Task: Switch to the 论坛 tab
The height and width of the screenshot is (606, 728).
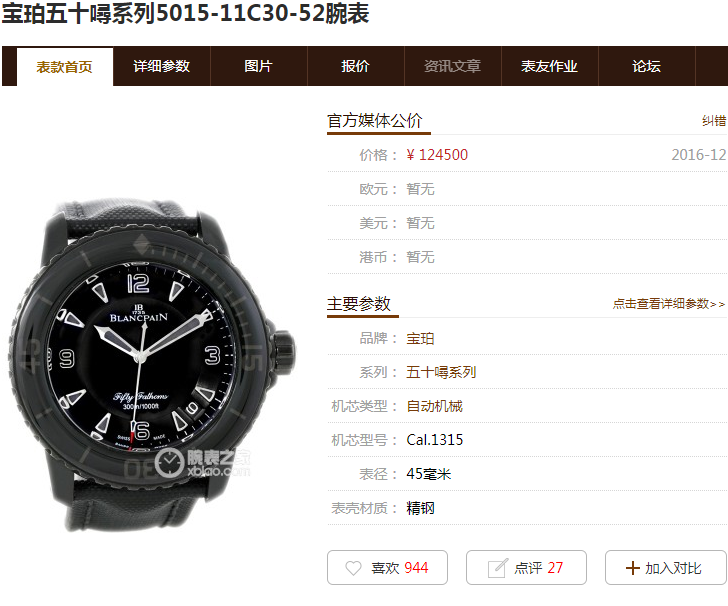Action: [646, 66]
